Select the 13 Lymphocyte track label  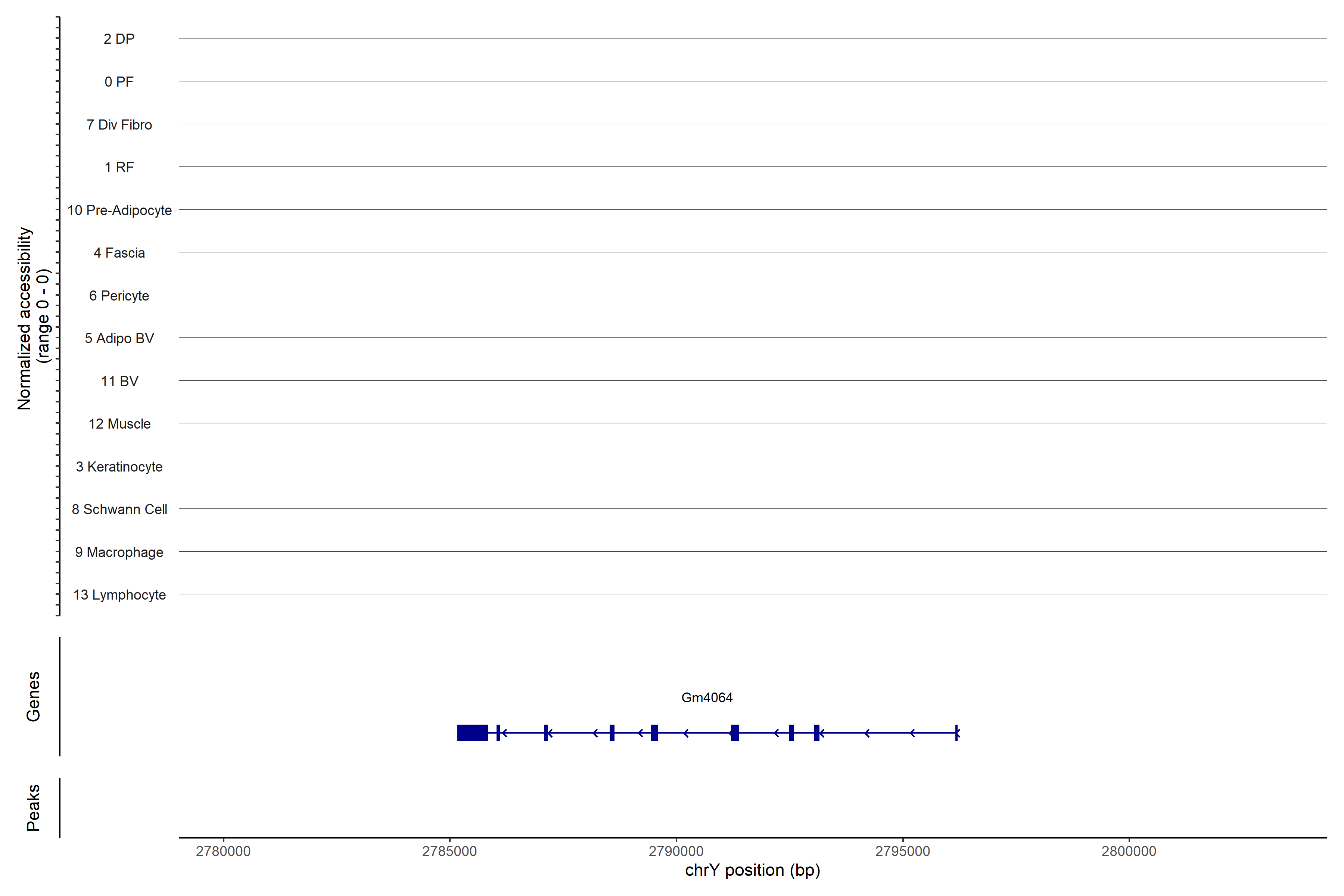[x=119, y=595]
